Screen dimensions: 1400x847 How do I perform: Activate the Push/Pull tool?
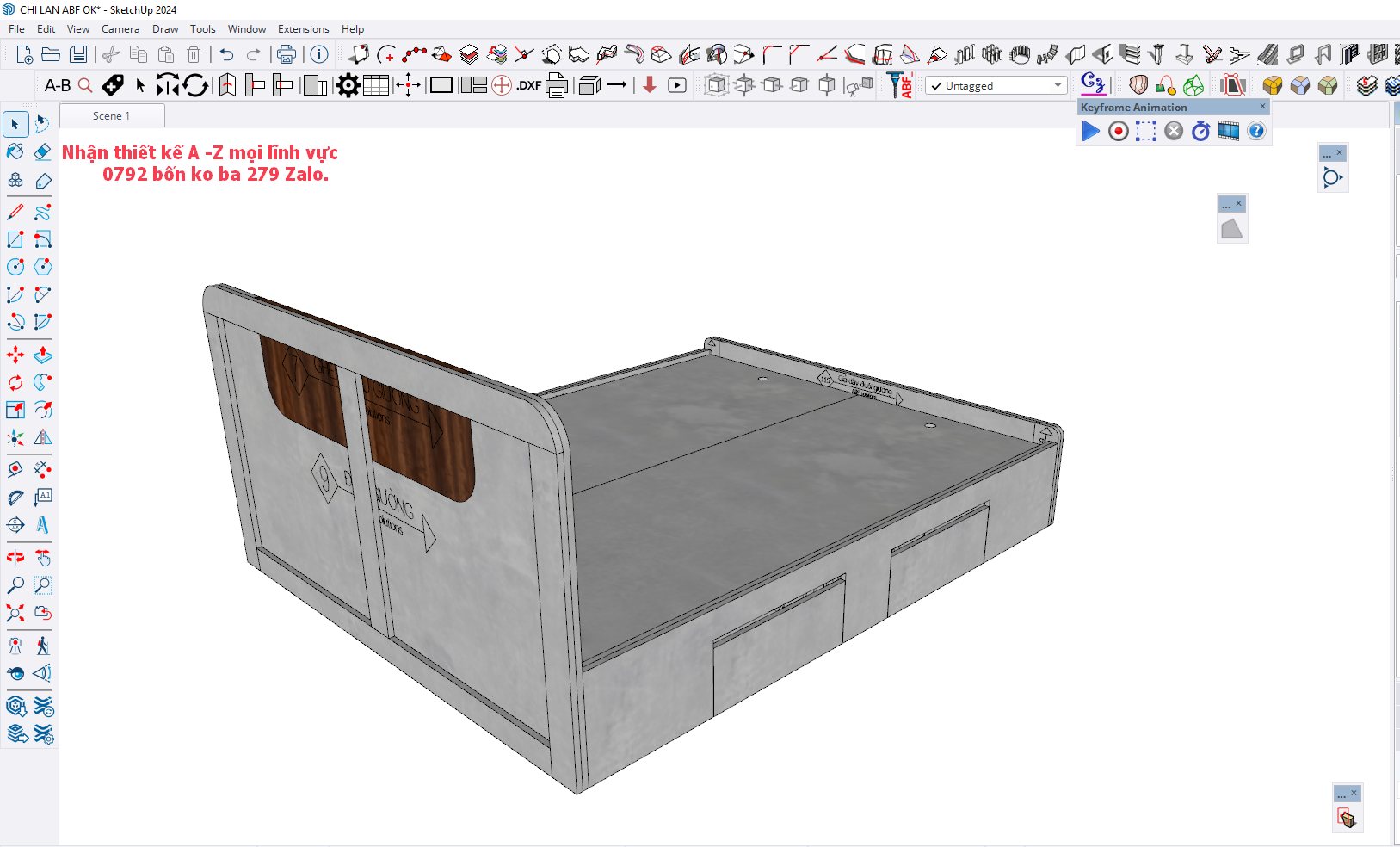point(42,355)
